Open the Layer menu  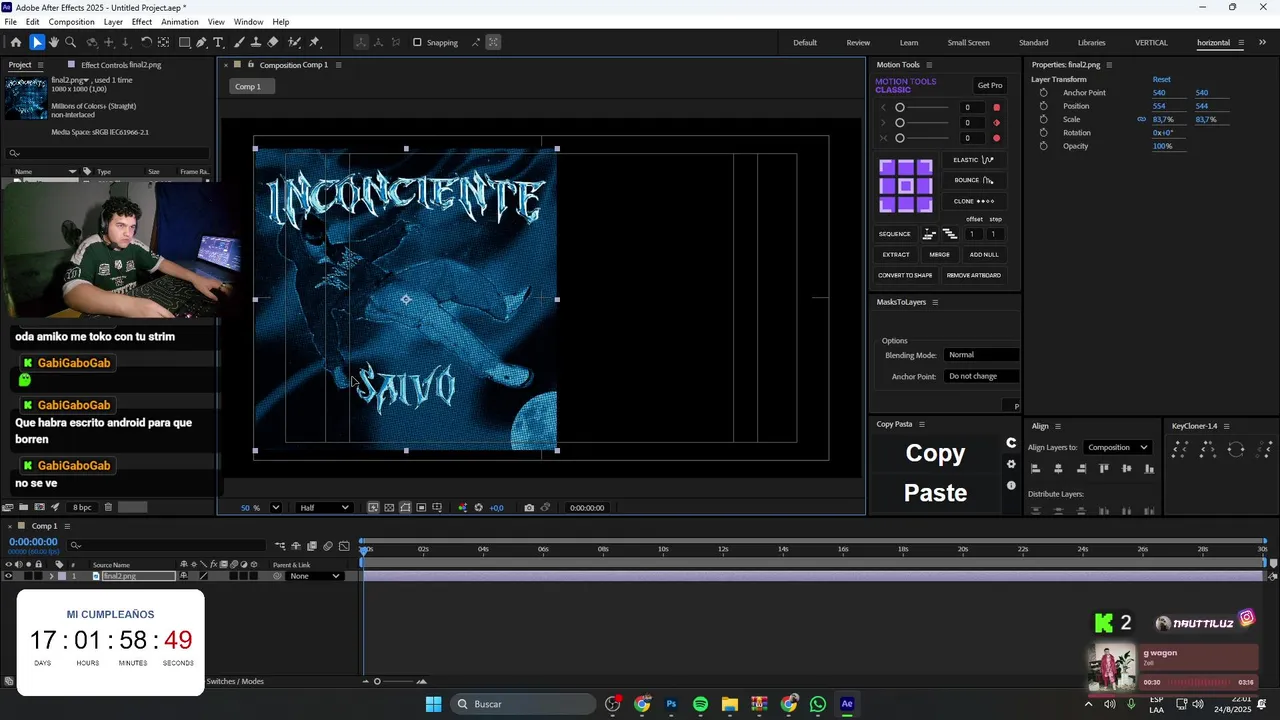[113, 22]
